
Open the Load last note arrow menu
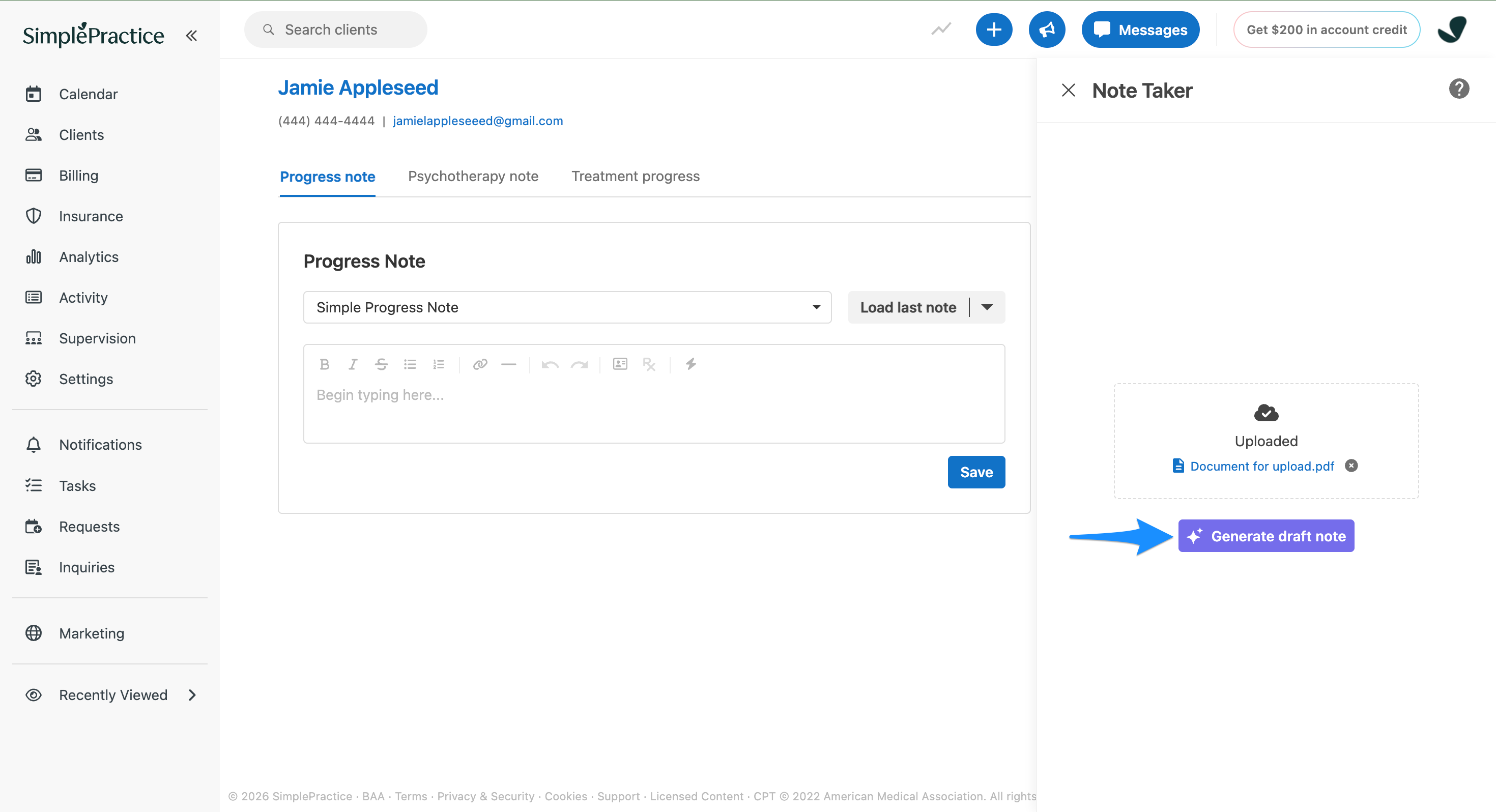click(x=987, y=307)
